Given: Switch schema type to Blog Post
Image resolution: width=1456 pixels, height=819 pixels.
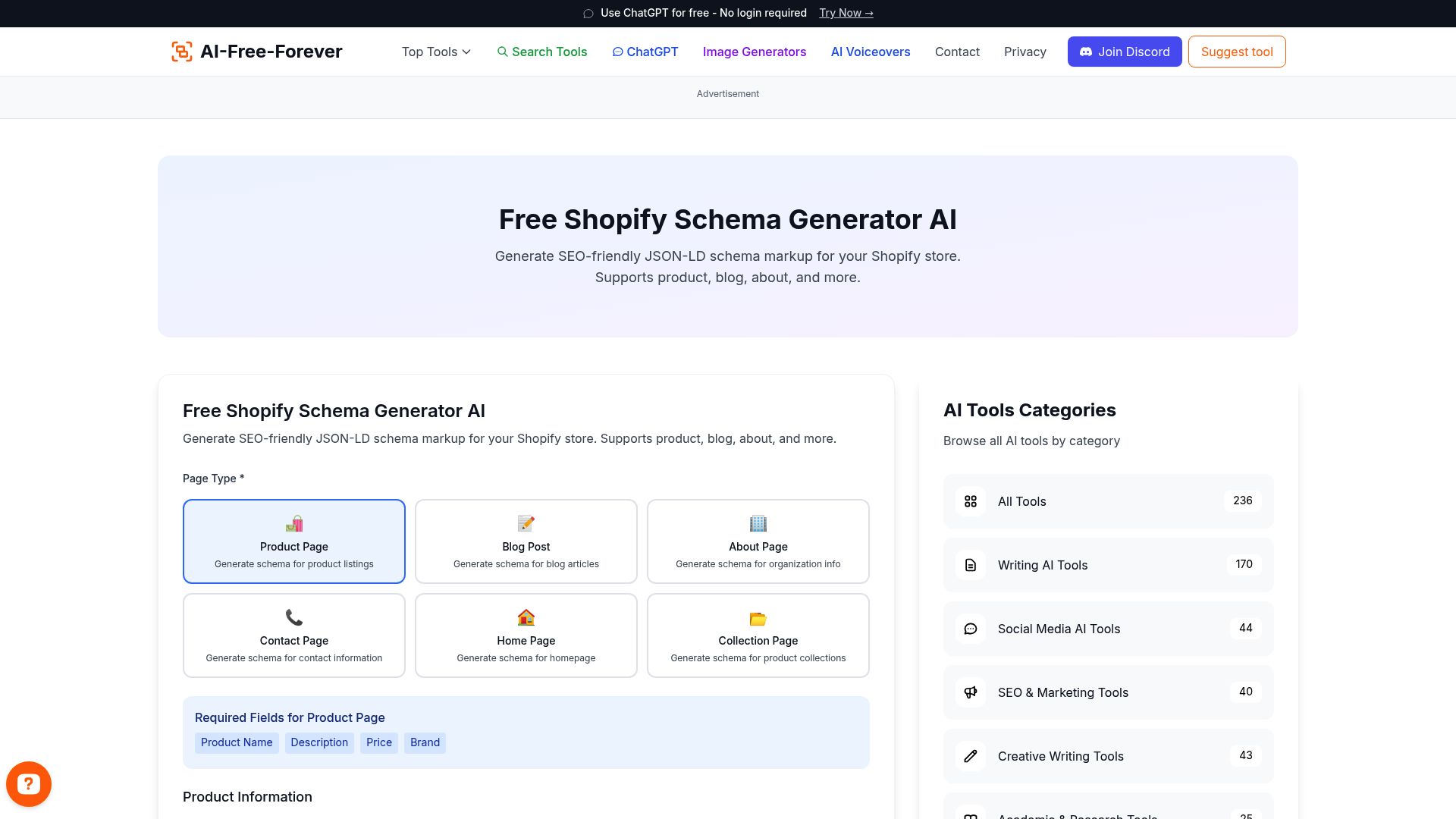Looking at the screenshot, I should click(526, 541).
